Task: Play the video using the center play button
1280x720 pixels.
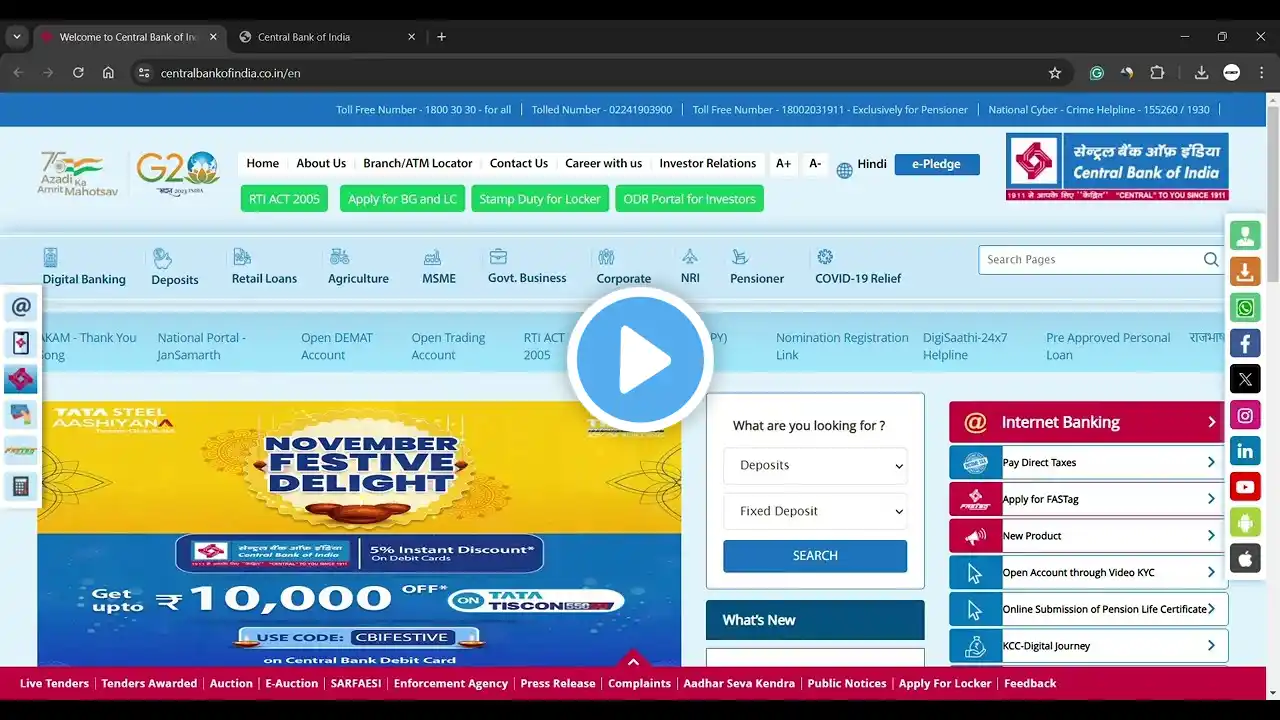Action: (640, 360)
